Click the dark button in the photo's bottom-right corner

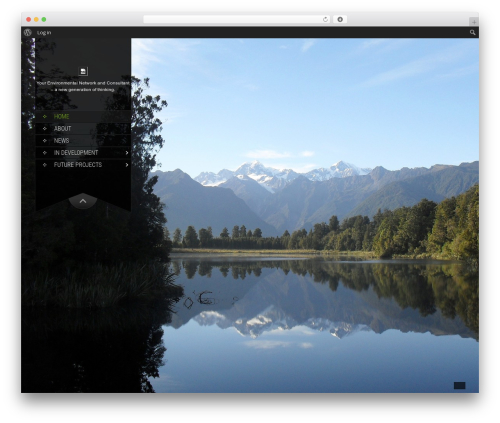pyautogui.click(x=460, y=385)
